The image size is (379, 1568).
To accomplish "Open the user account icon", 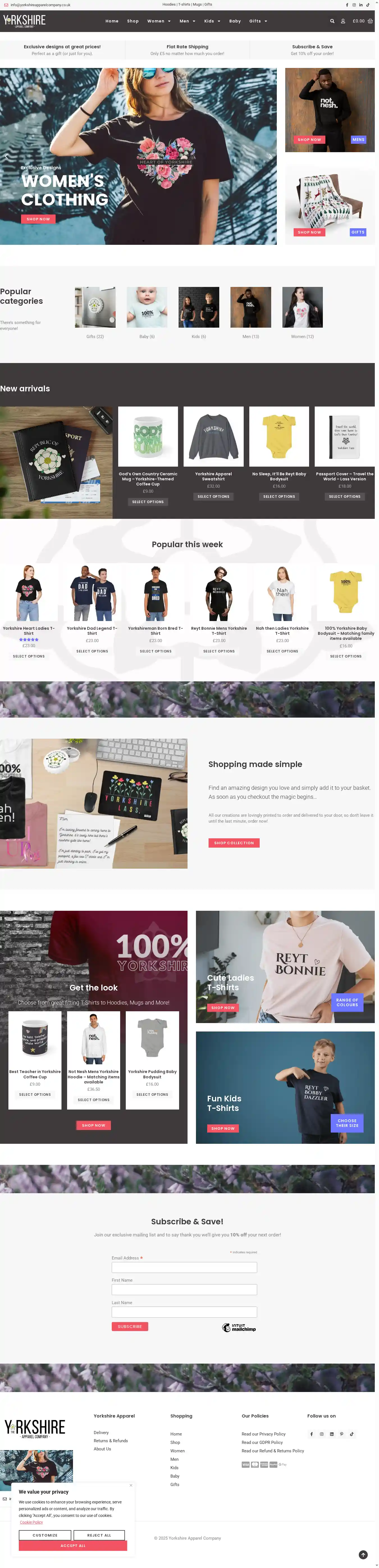I will tap(343, 21).
